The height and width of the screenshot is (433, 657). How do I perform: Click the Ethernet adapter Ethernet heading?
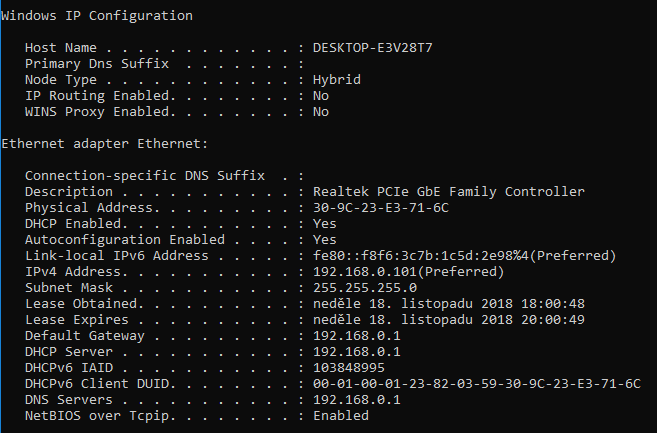104,144
